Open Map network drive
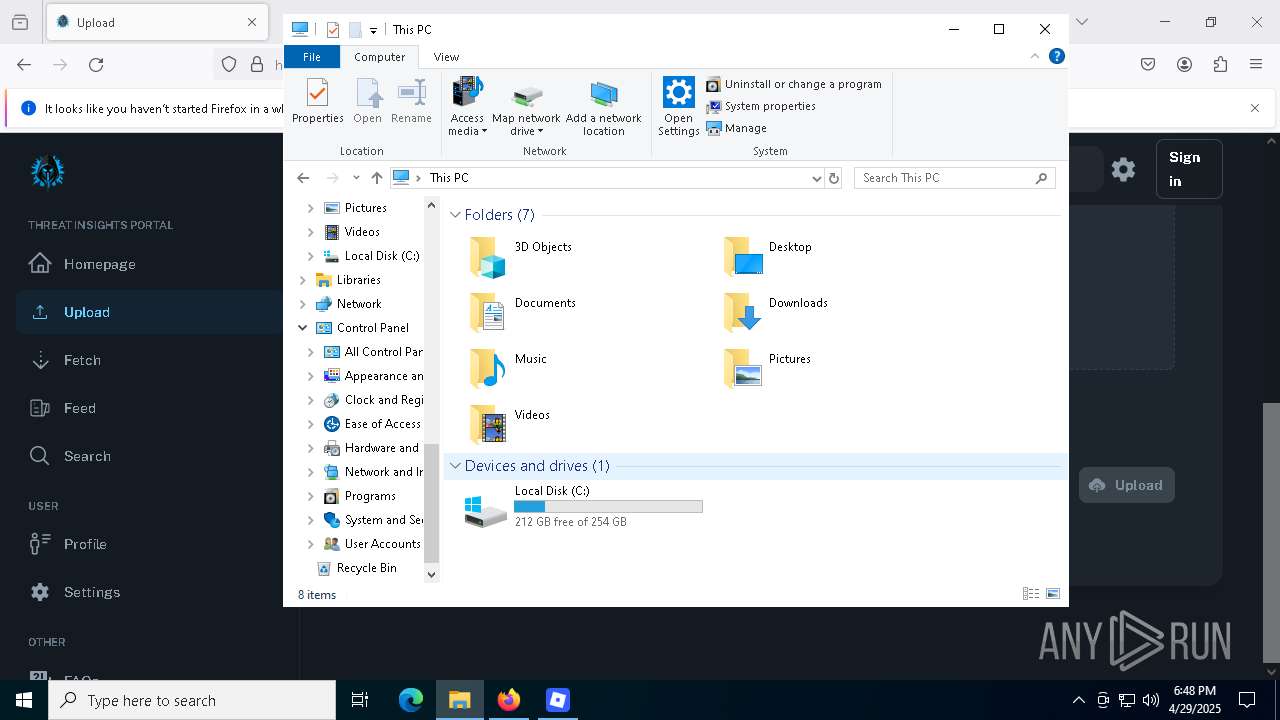The height and width of the screenshot is (720, 1280). (x=526, y=107)
